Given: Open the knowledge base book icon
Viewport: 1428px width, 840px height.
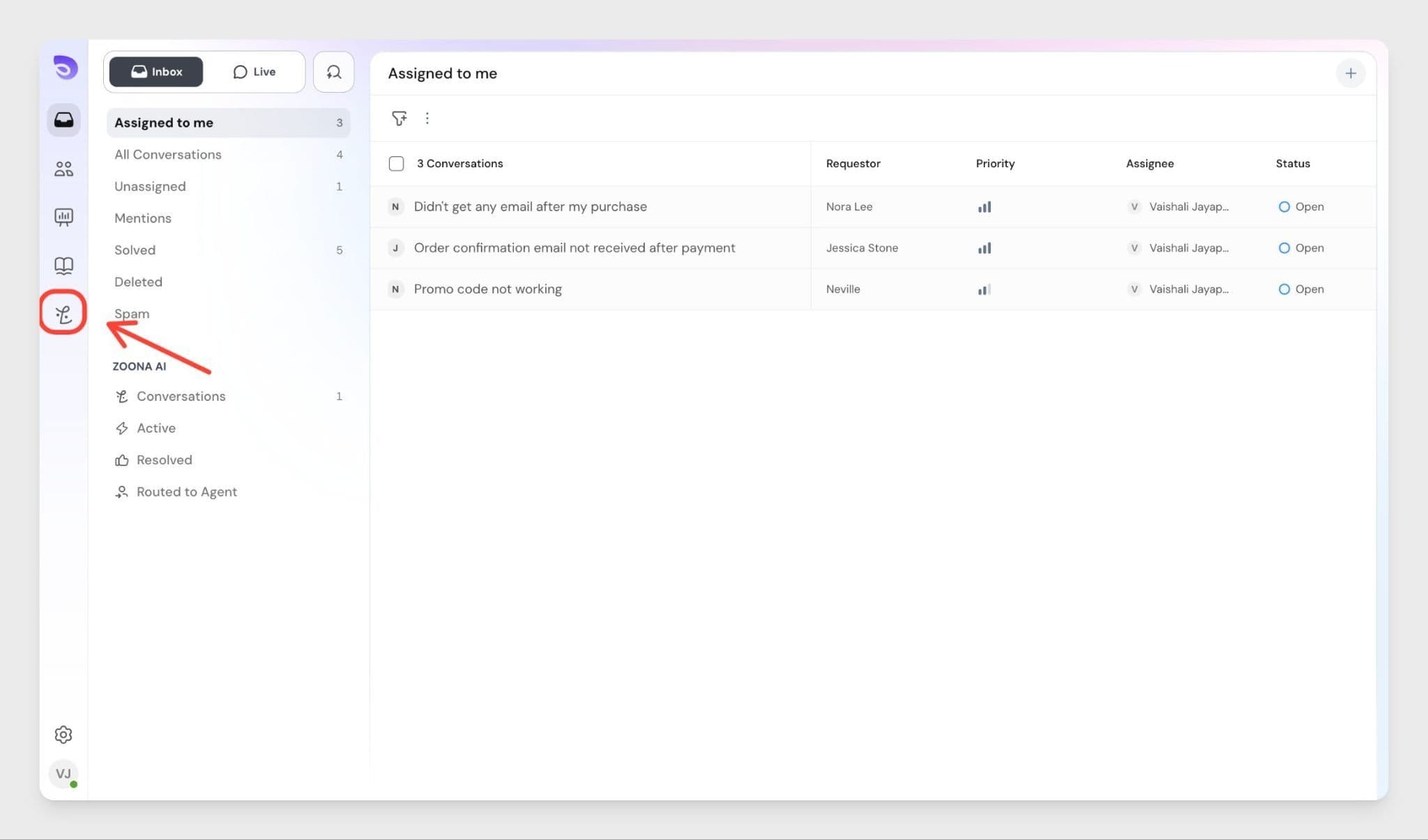Looking at the screenshot, I should click(63, 265).
